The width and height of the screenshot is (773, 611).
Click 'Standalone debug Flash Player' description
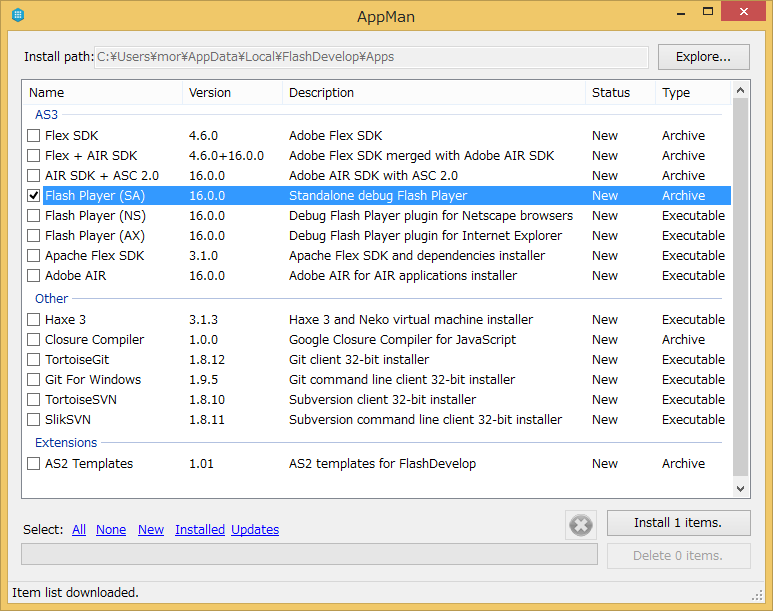[x=378, y=196]
